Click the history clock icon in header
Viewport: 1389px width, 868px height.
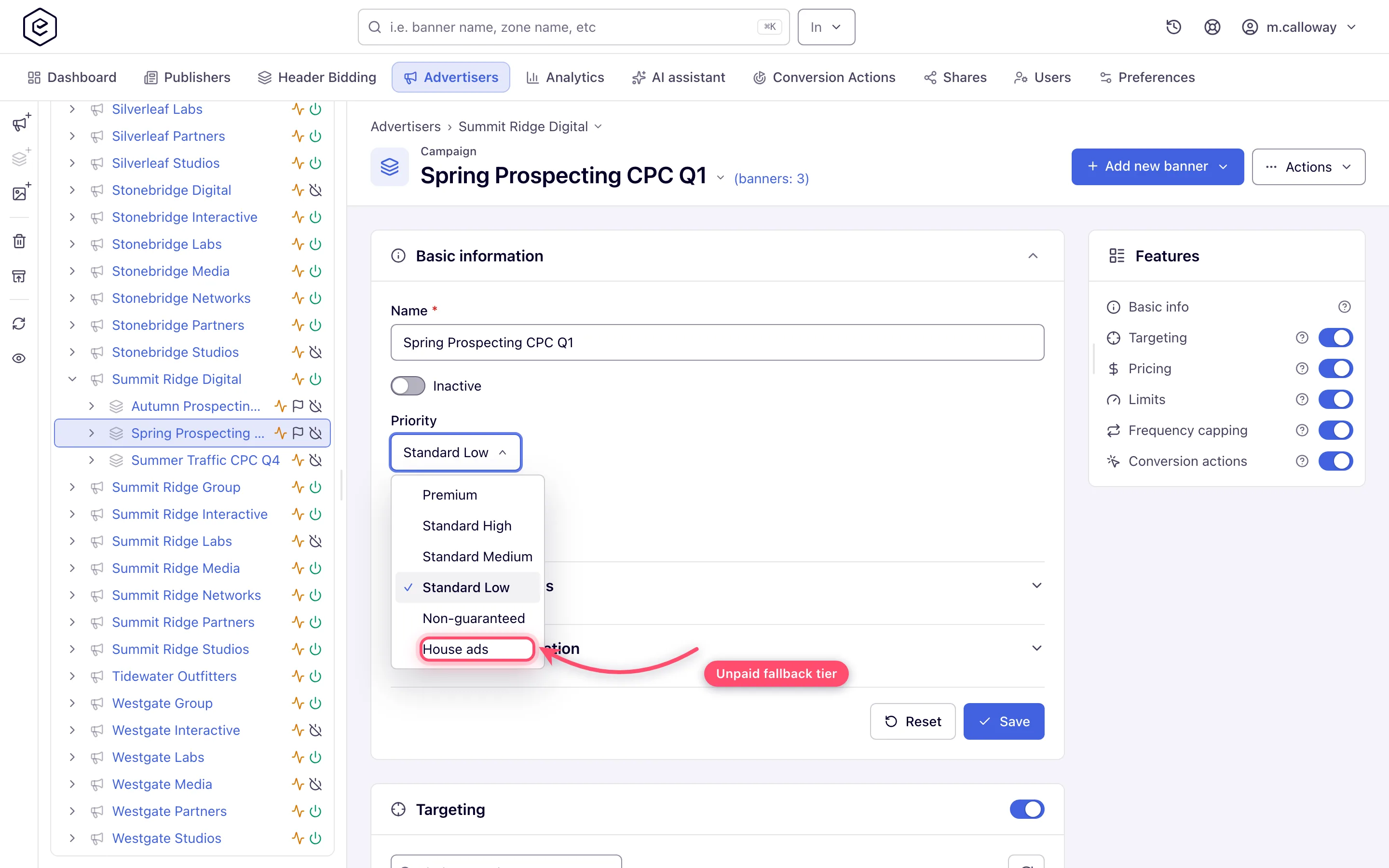coord(1173,27)
